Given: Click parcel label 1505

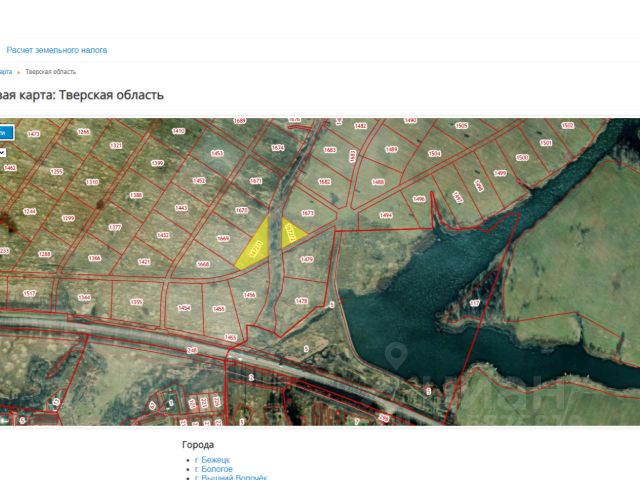Looking at the screenshot, I should tap(461, 126).
